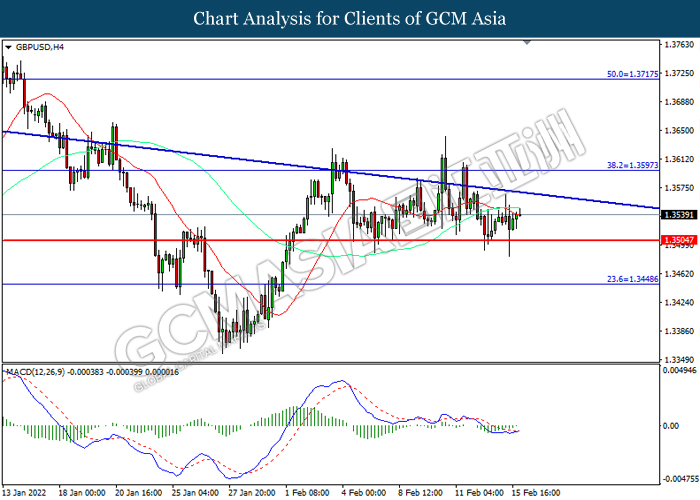Click the 1 Feb 08:00 time label
Viewport: 700px width, 500px height.
[308, 493]
